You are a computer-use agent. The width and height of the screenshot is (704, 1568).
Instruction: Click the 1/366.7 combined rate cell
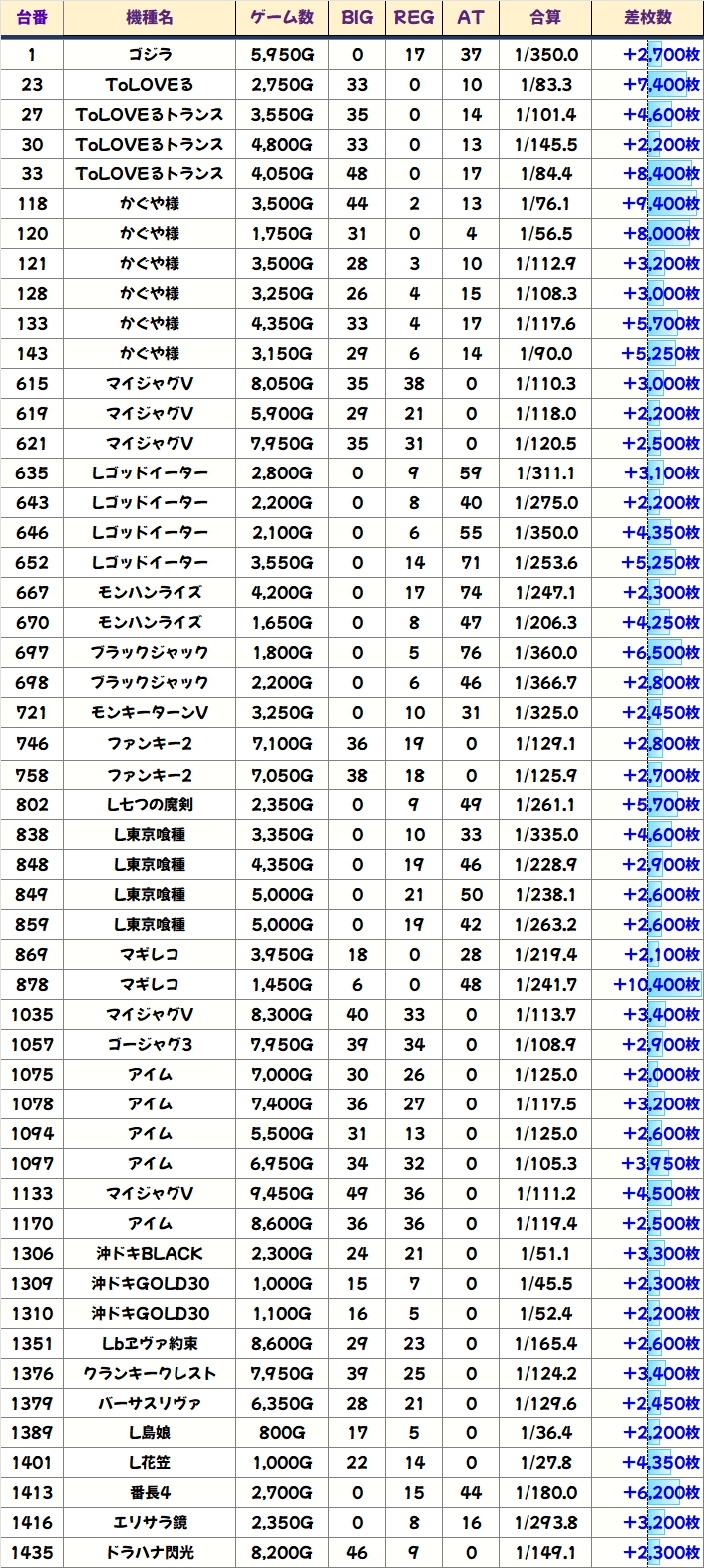pos(545,683)
